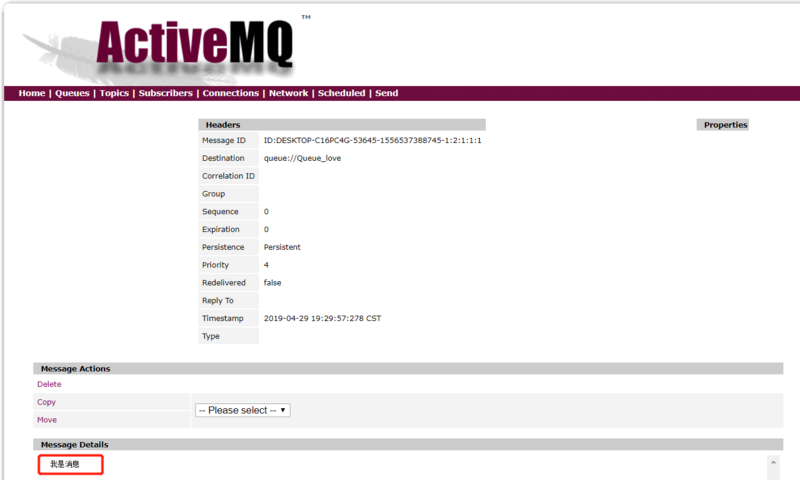
Task: Click the Message ID value text
Action: (x=372, y=140)
